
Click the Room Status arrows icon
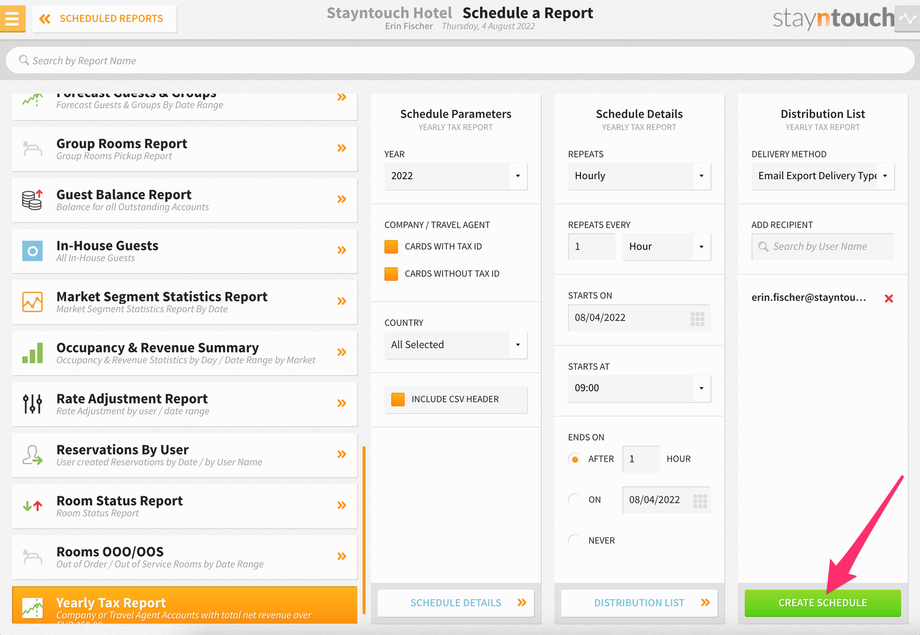click(x=32, y=505)
